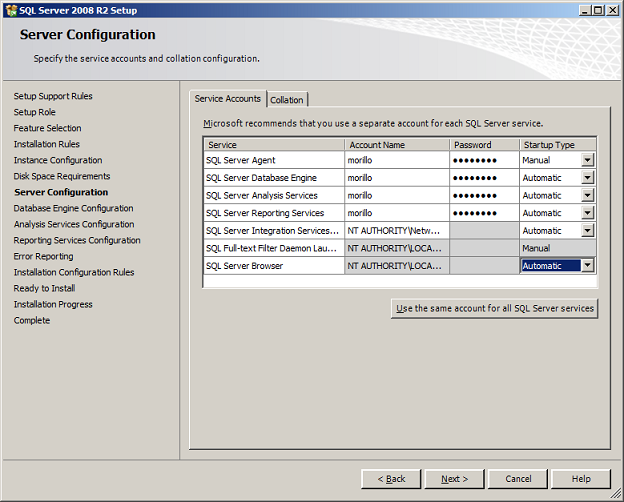Select the SQL Server Integration Services name cell

coord(274,230)
